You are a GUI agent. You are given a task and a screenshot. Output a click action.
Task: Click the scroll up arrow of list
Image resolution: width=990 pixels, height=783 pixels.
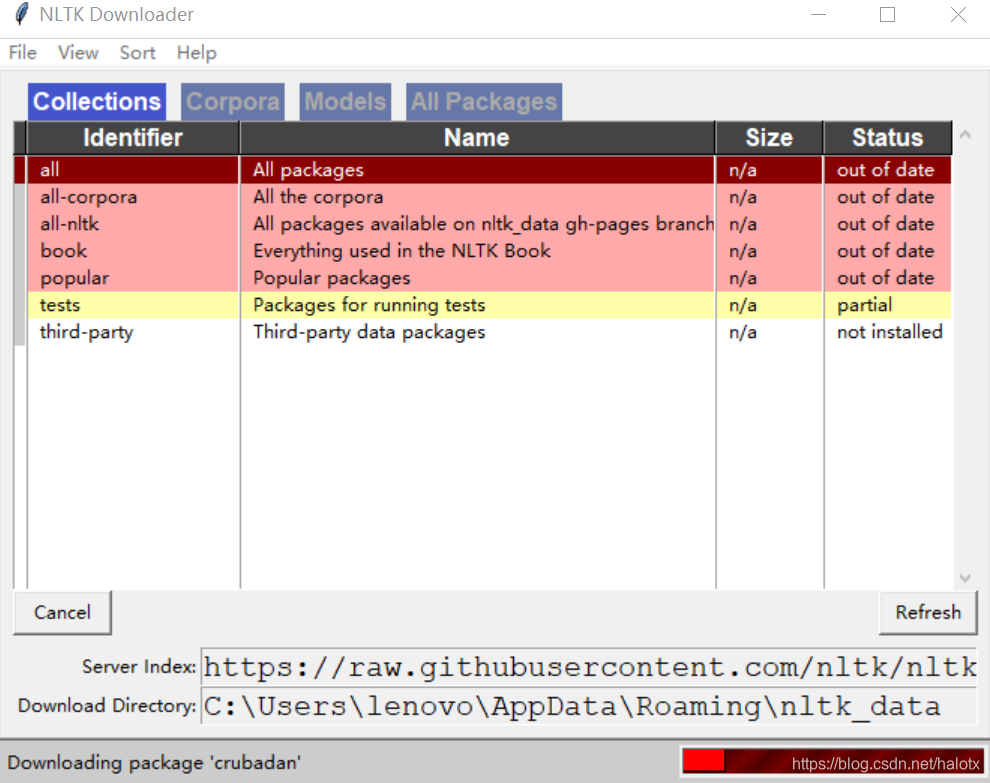[965, 134]
